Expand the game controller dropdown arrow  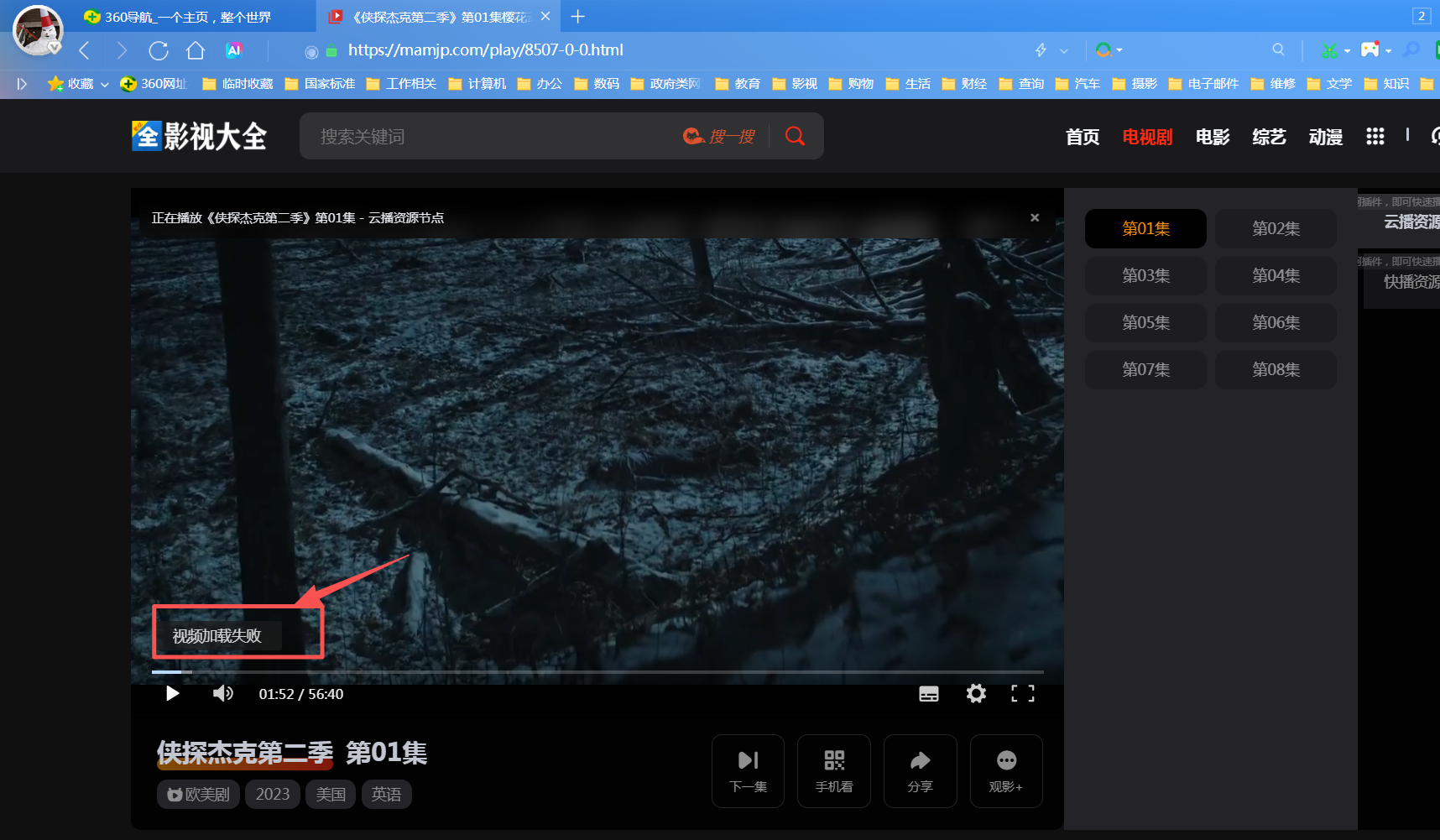1388,50
